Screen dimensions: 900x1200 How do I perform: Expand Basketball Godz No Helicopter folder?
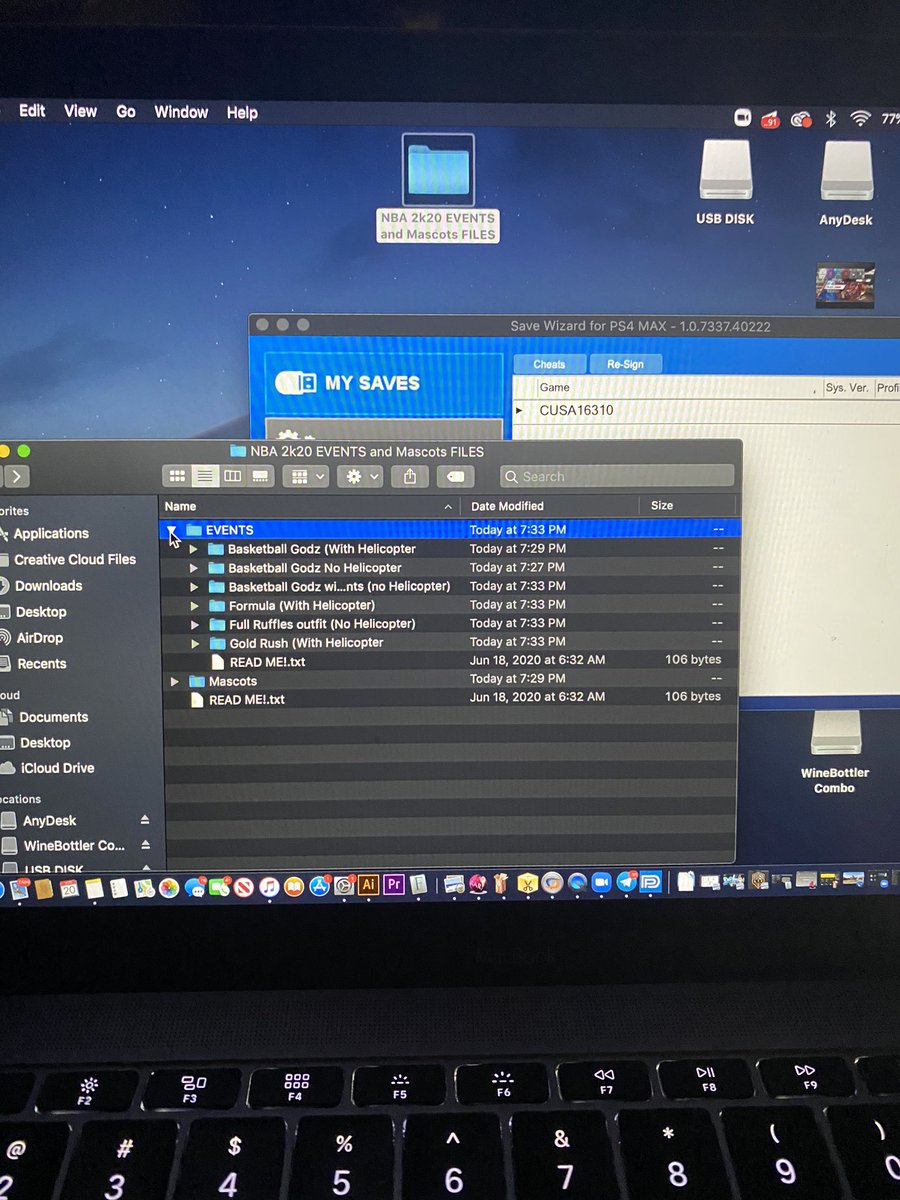pos(194,568)
